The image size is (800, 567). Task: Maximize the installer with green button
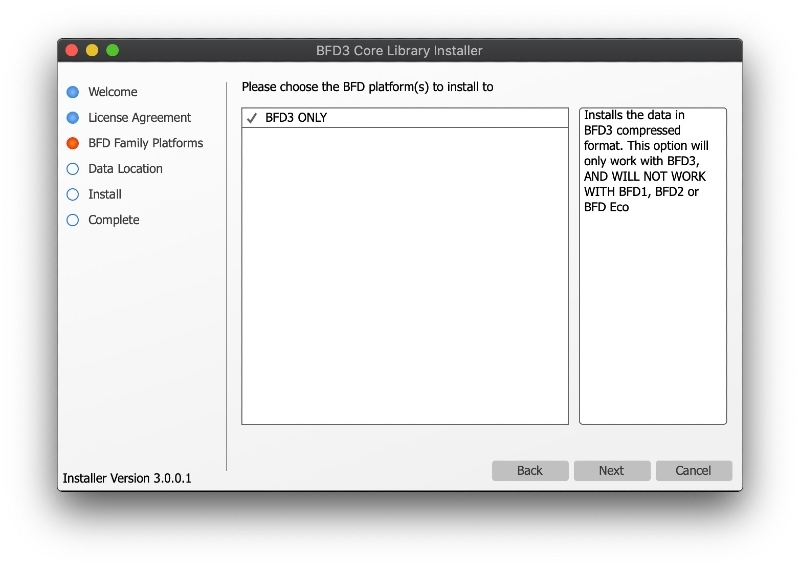[x=113, y=51]
